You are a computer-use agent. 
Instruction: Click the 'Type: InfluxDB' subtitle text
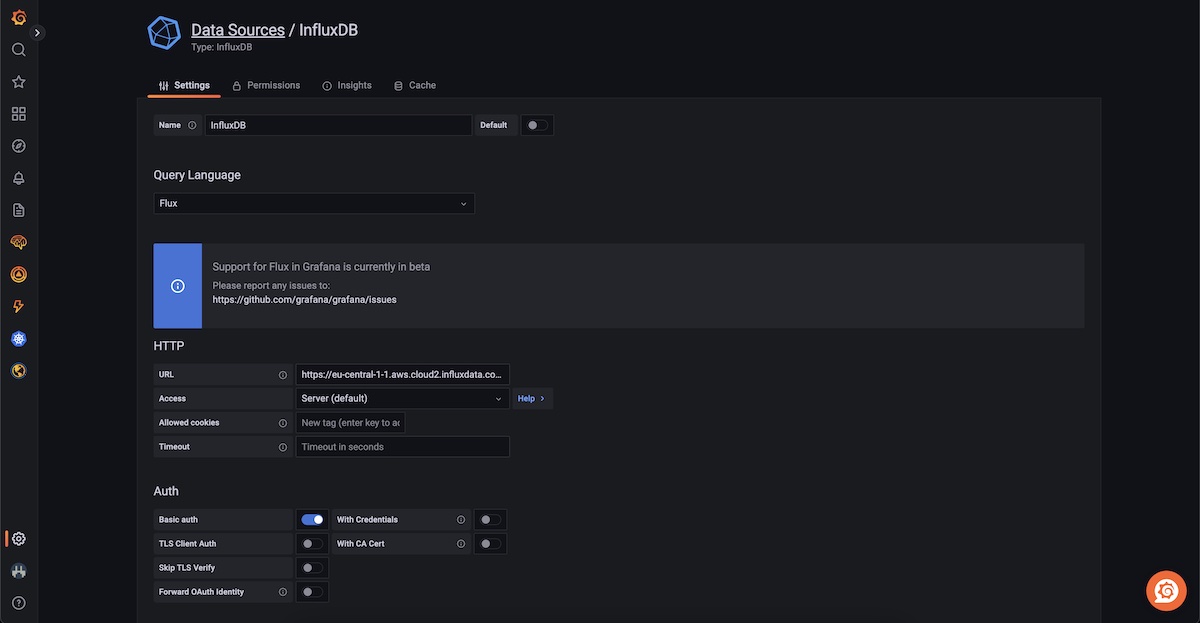point(222,47)
